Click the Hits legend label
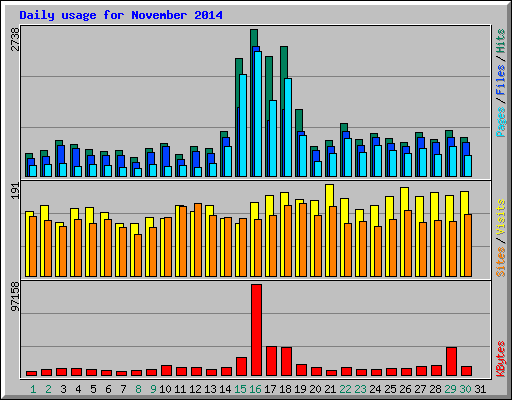The height and width of the screenshot is (400, 512). (x=501, y=41)
